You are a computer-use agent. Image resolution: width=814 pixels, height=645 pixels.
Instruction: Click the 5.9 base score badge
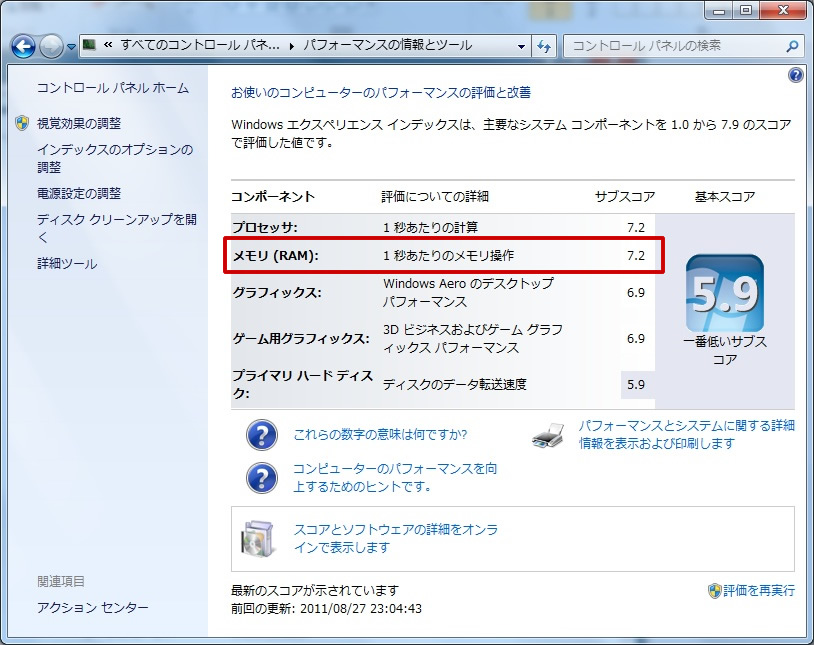click(x=725, y=293)
